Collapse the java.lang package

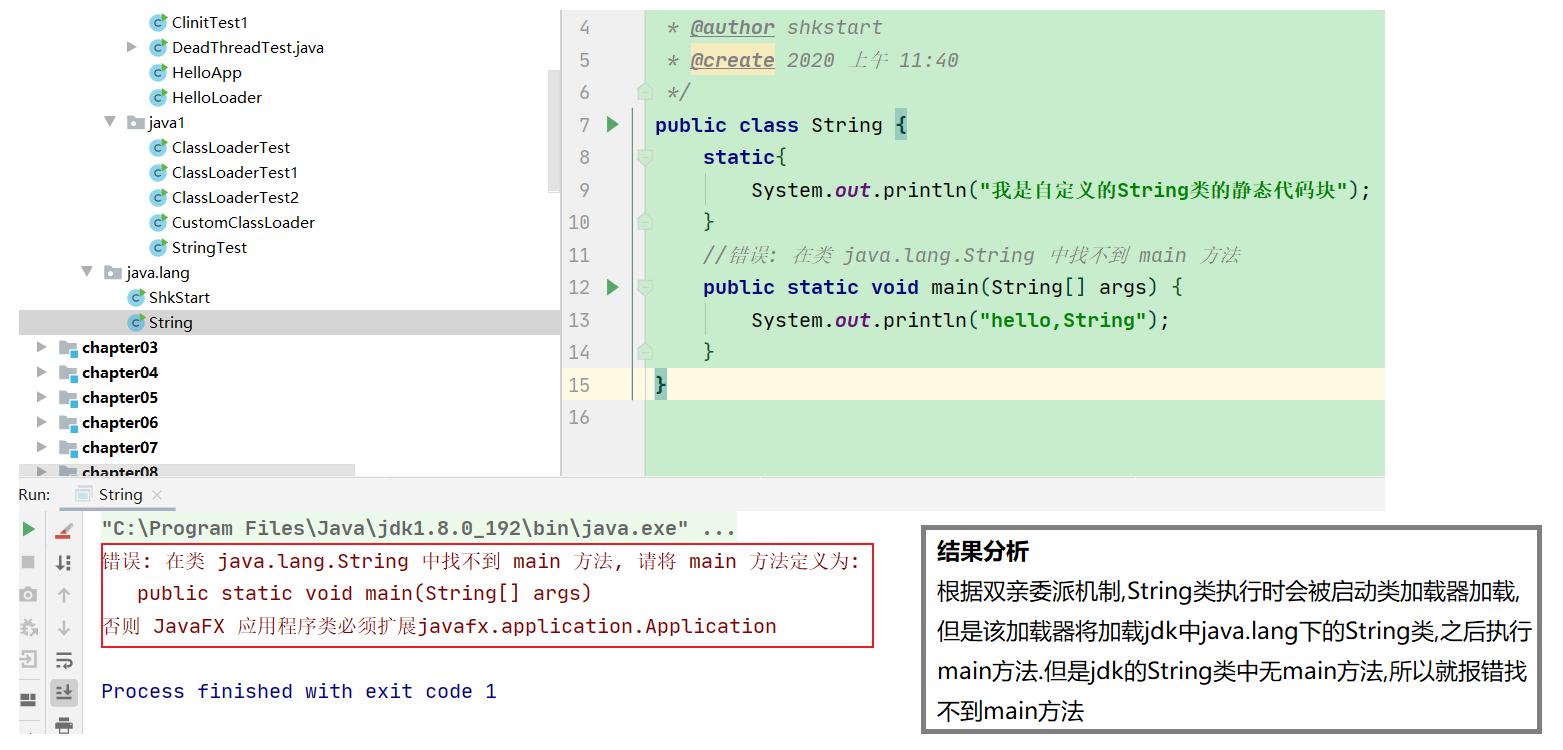tap(87, 272)
